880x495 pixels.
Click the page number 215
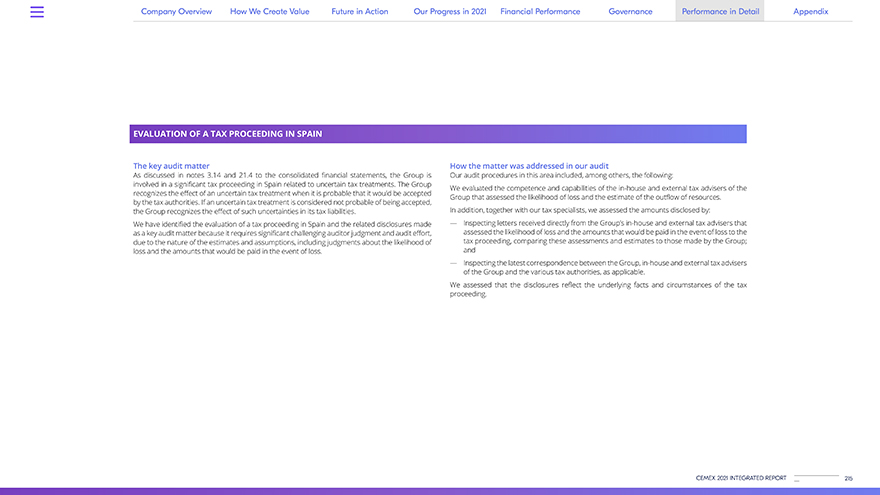click(849, 478)
